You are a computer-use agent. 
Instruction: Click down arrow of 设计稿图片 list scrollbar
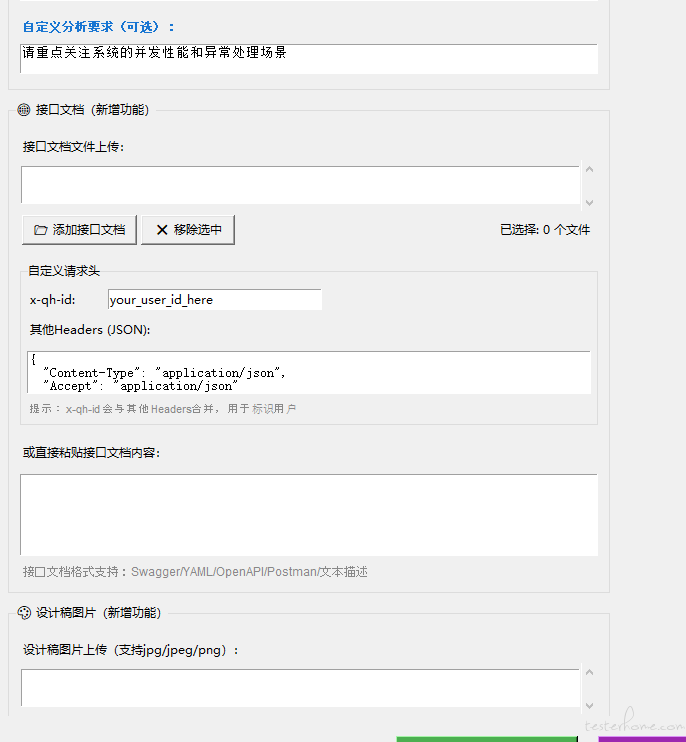589,704
